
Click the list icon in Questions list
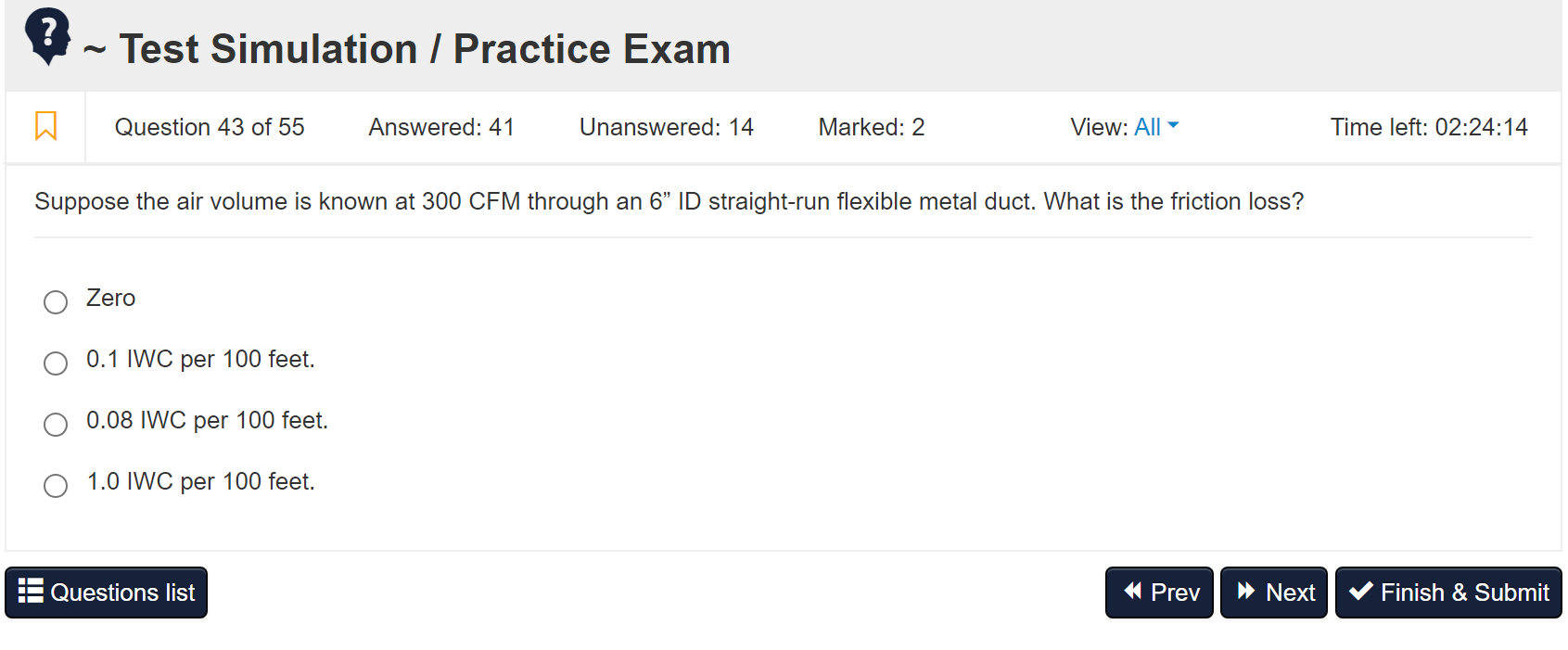pyautogui.click(x=31, y=591)
